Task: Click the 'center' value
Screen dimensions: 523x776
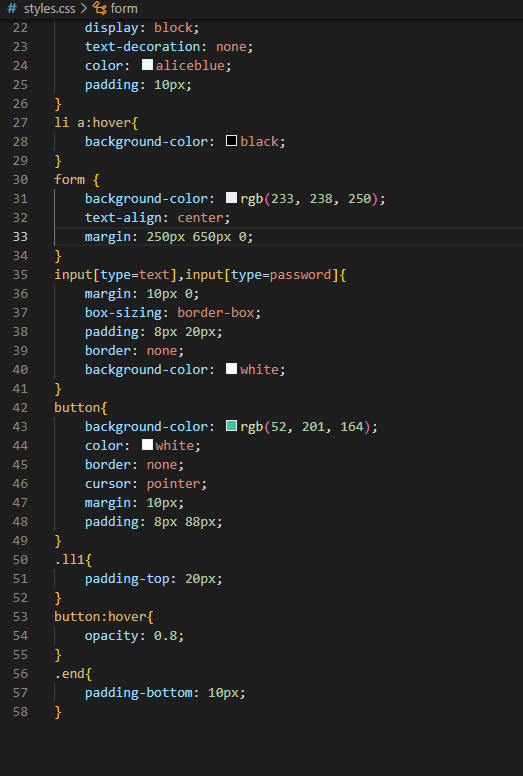Action: 200,218
